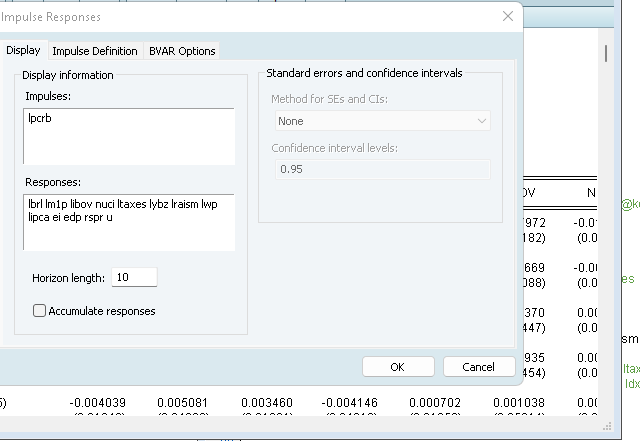Select the table cell showing 0.005081
640x441 pixels.
pyautogui.click(x=183, y=403)
